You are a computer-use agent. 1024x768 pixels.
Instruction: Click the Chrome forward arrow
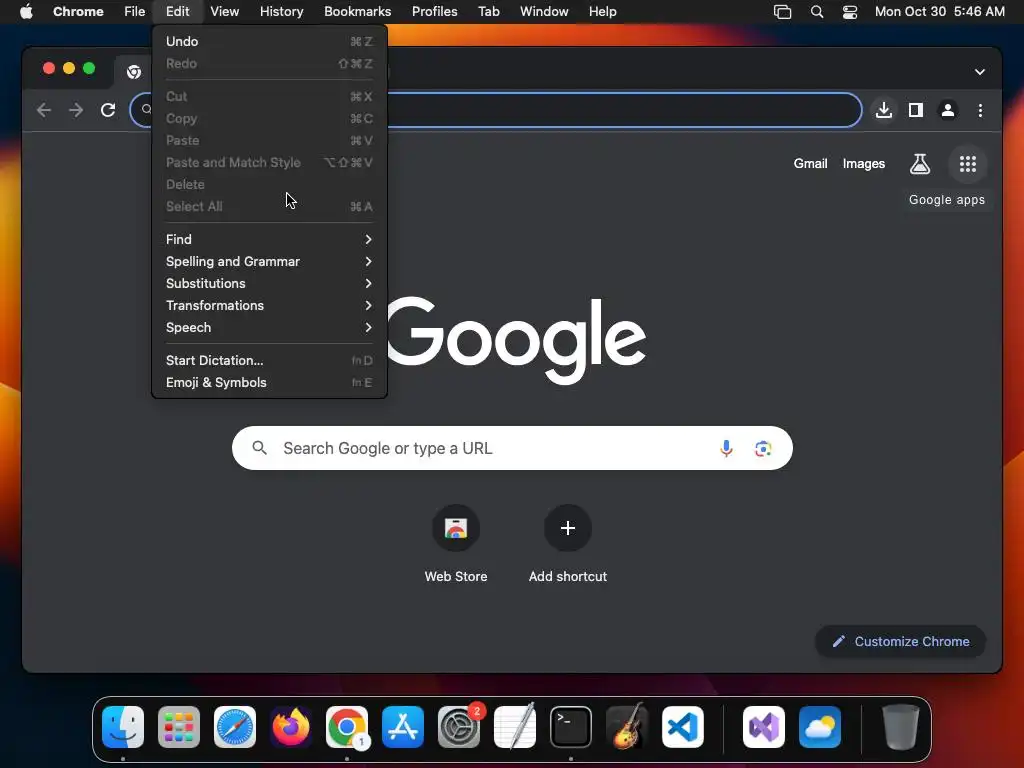[76, 110]
